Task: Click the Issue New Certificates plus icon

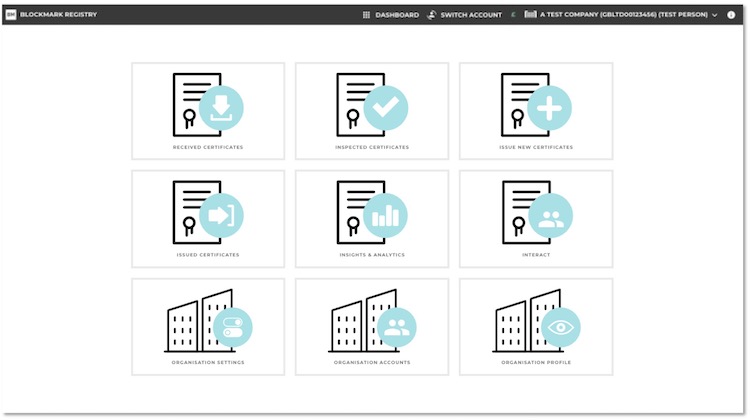Action: coord(549,108)
